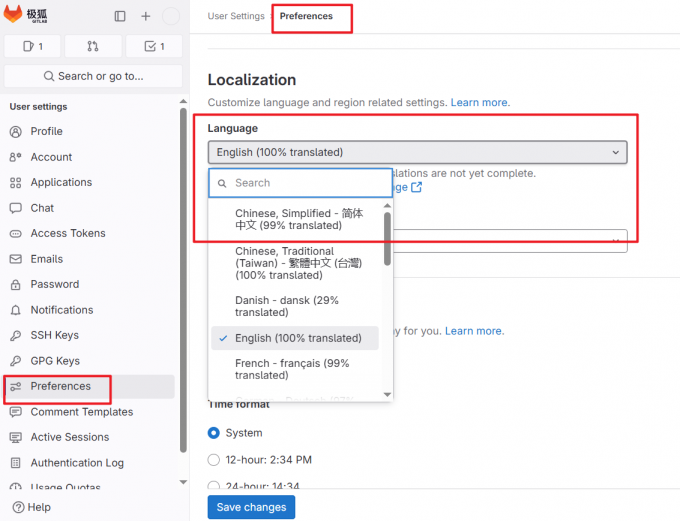Choose French language option

291,369
